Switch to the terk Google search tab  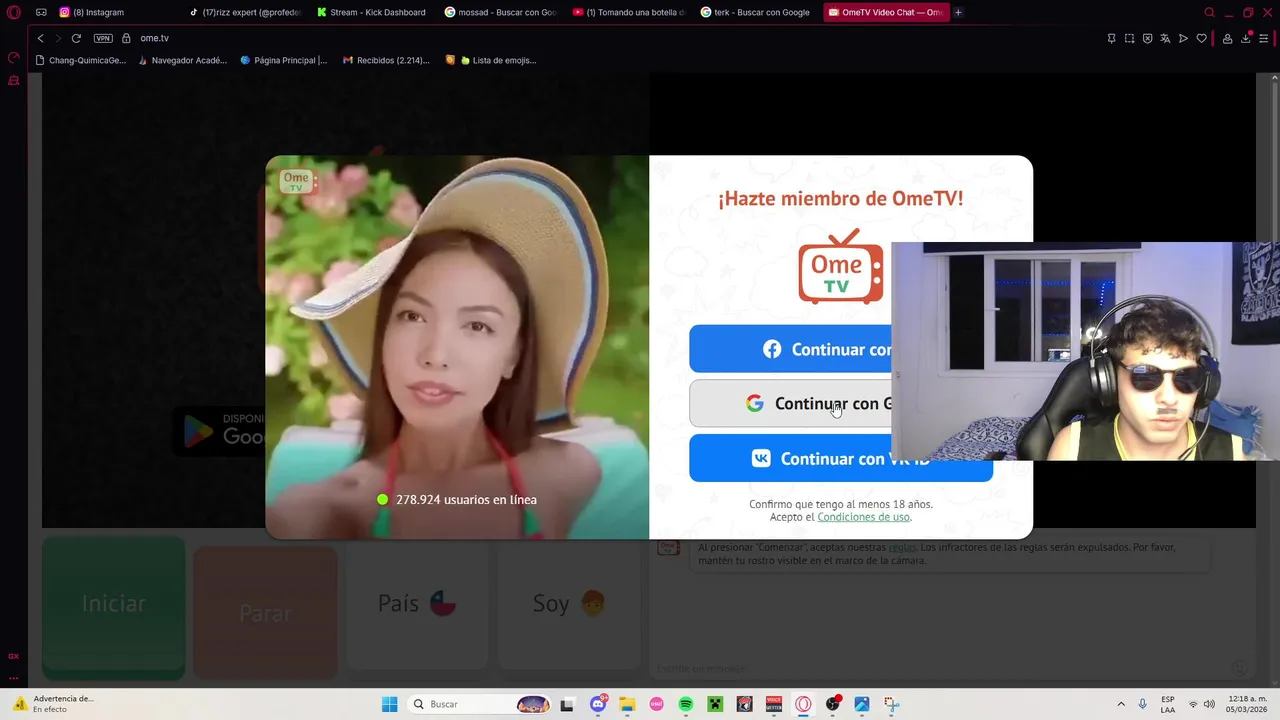click(x=758, y=12)
